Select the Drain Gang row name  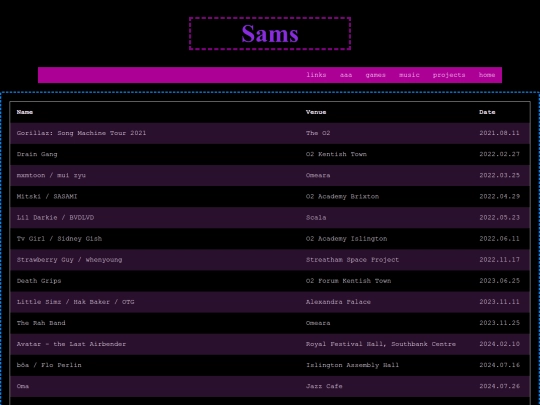tap(37, 154)
